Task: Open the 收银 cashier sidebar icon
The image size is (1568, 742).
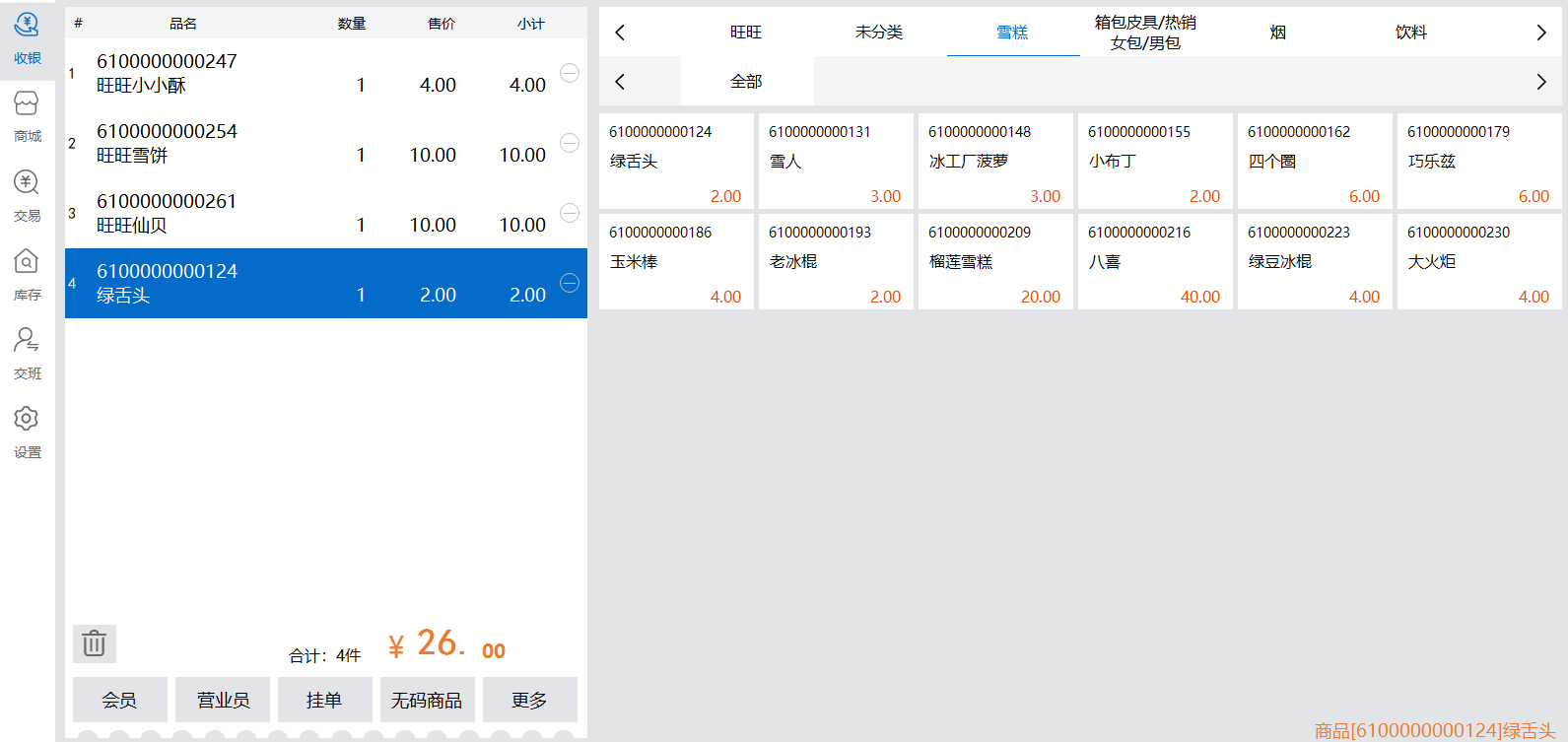Action: [27, 37]
